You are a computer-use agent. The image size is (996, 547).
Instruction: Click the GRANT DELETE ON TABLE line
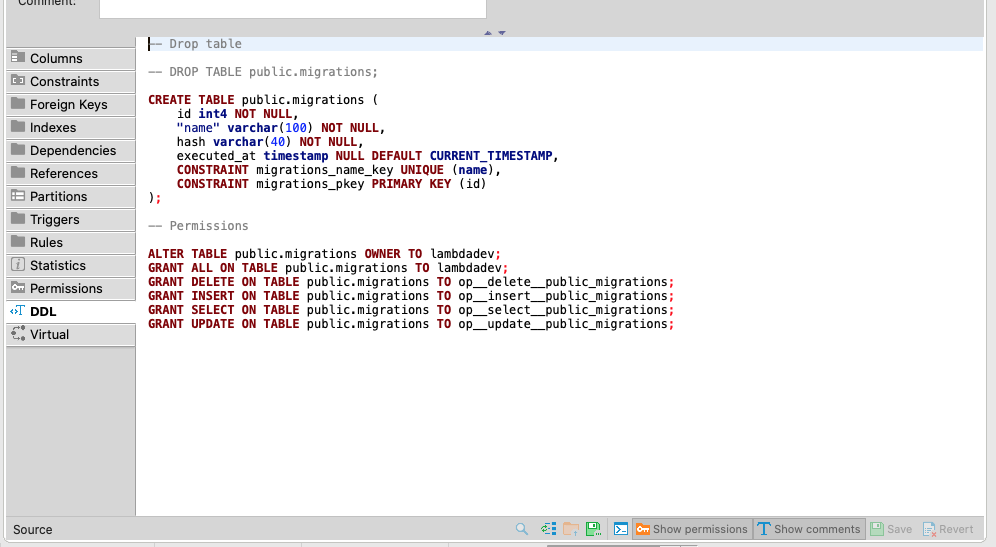coord(411,281)
